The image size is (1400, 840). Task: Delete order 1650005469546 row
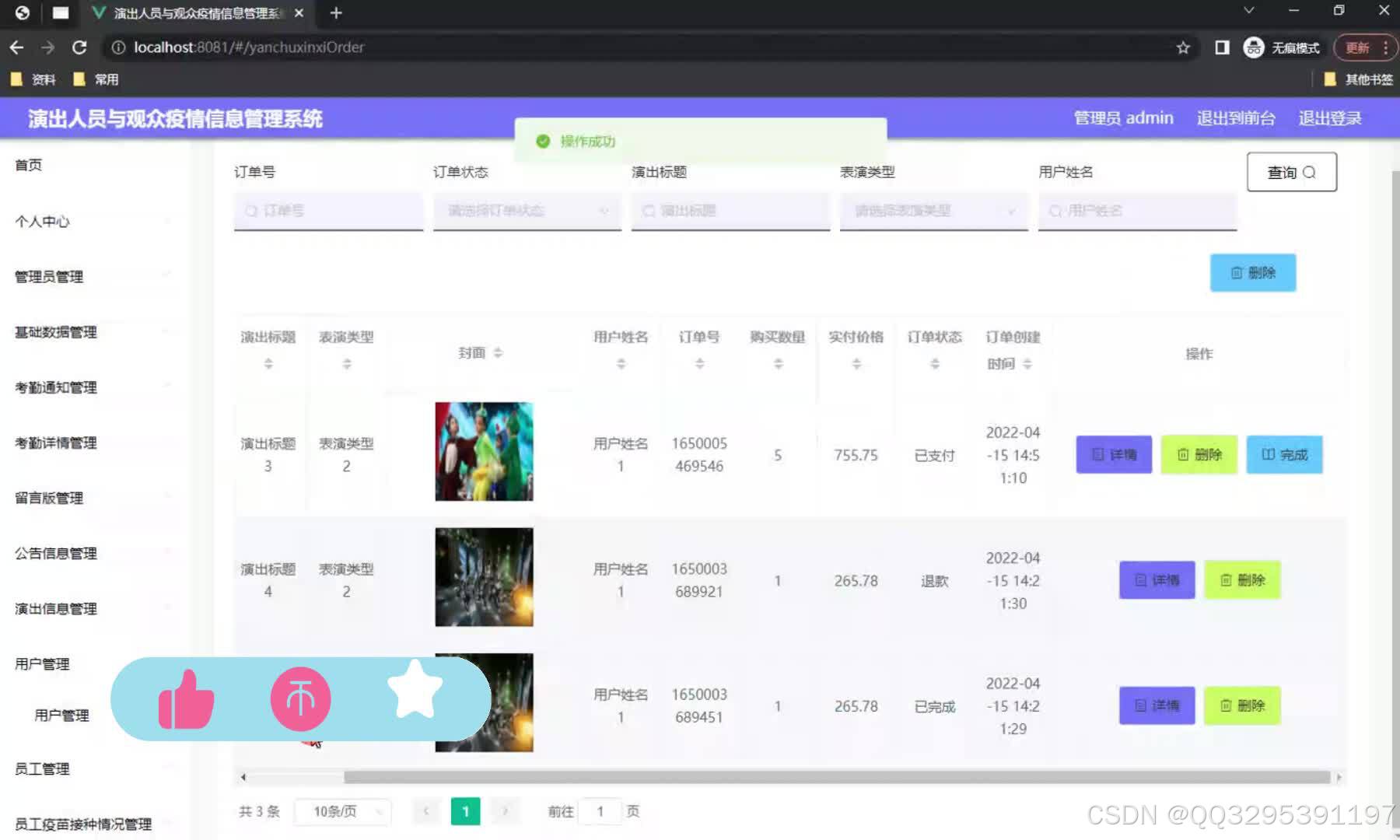[1199, 454]
